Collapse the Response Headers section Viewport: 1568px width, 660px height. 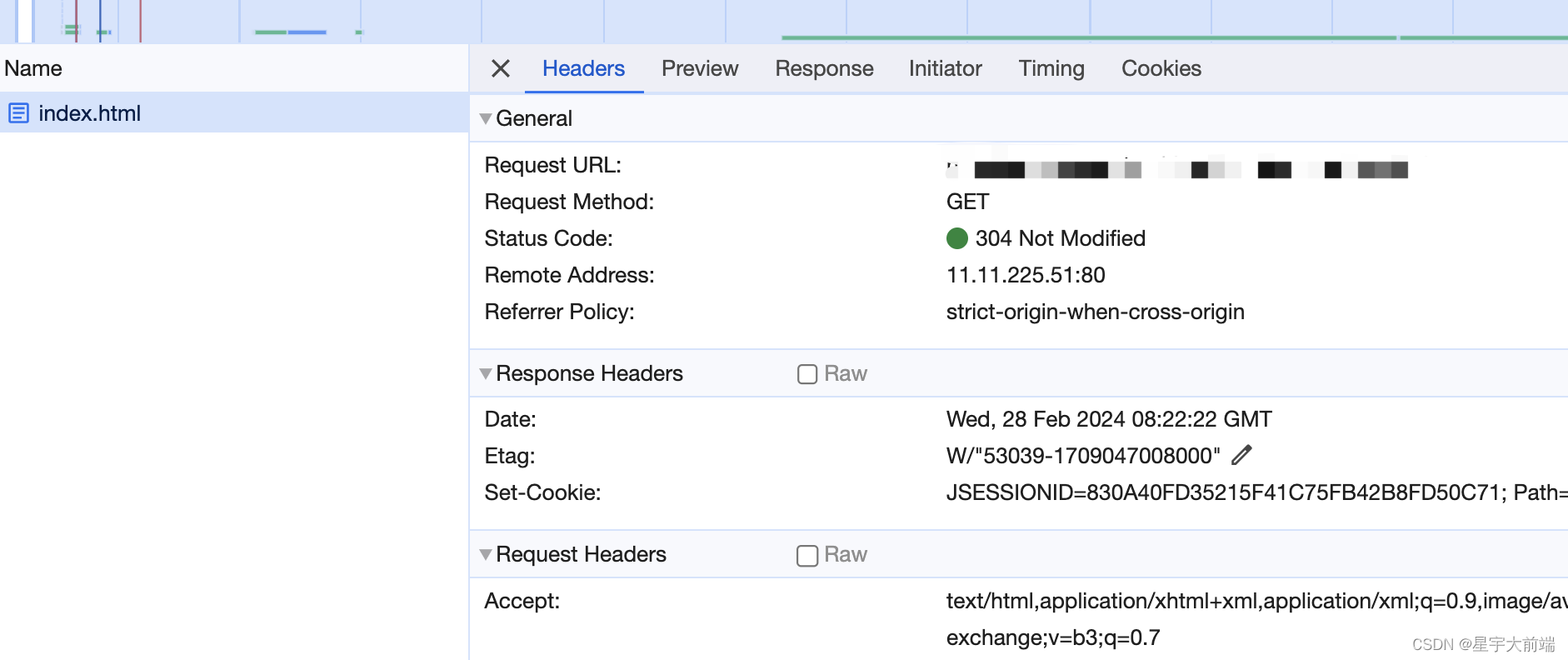point(486,373)
